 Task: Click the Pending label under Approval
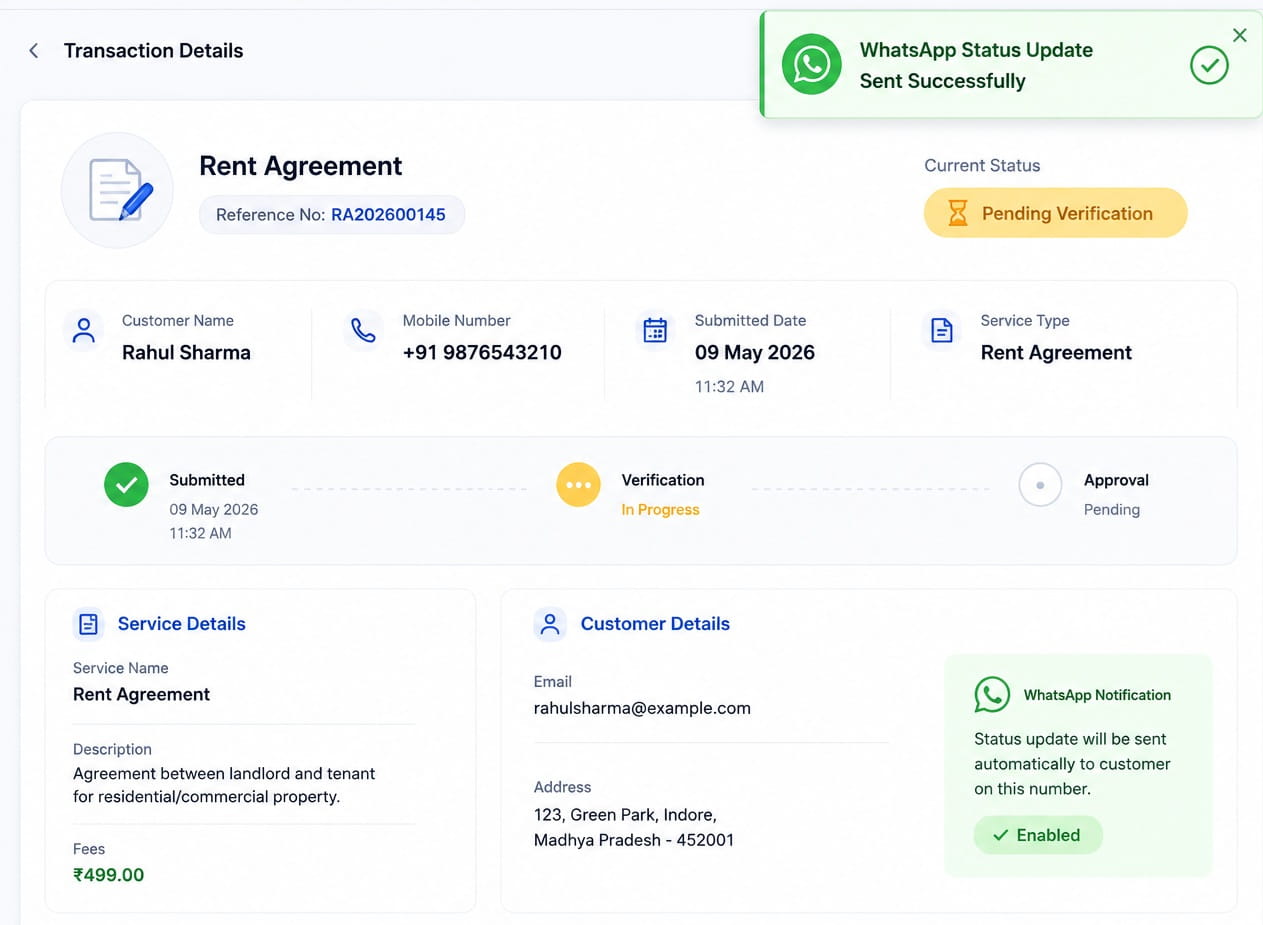point(1112,510)
